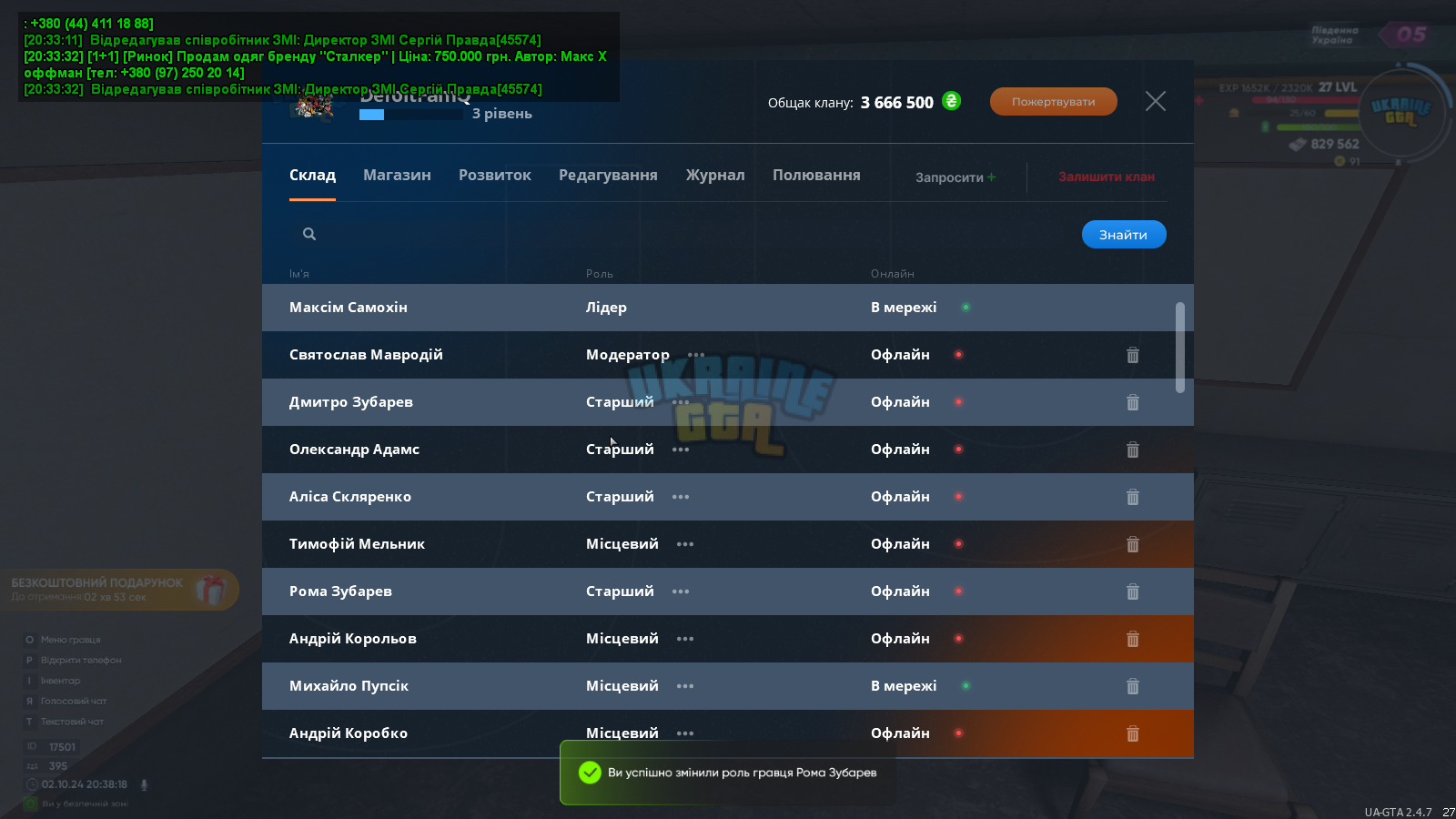Click the member list scrollbar
Image resolution: width=1456 pixels, height=819 pixels.
pyautogui.click(x=1180, y=348)
